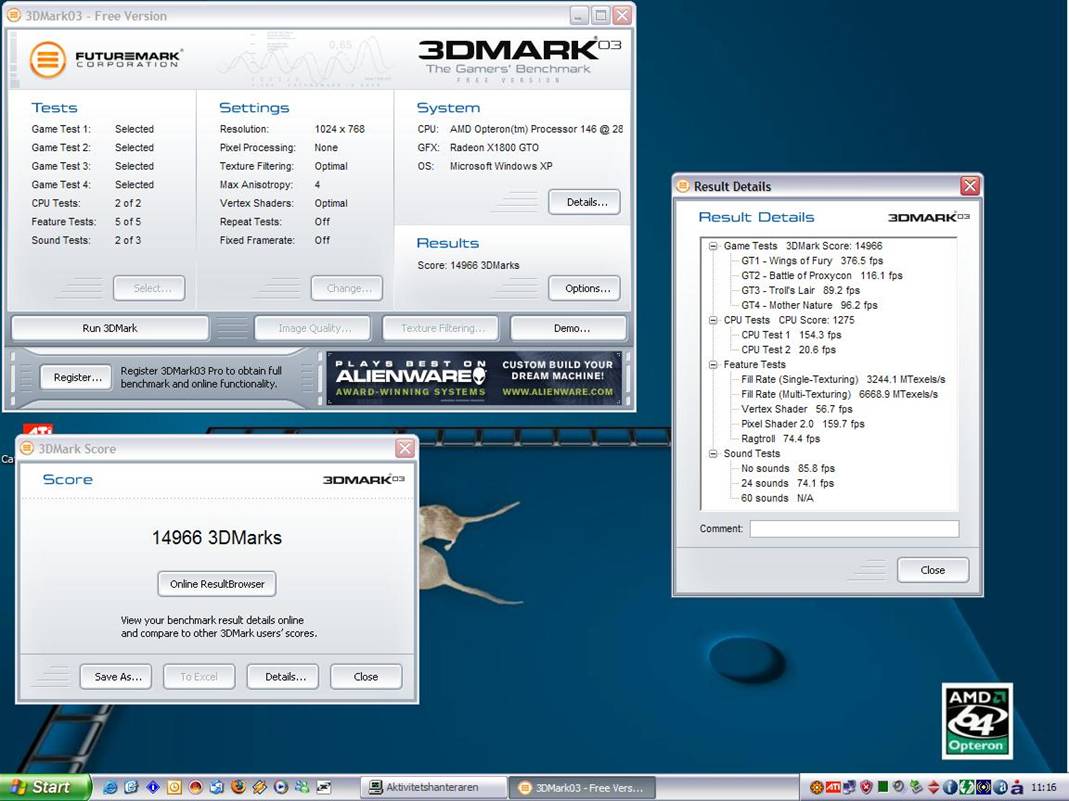Image resolution: width=1069 pixels, height=801 pixels.
Task: Click the blue diamond info quick launch icon
Action: point(153,787)
